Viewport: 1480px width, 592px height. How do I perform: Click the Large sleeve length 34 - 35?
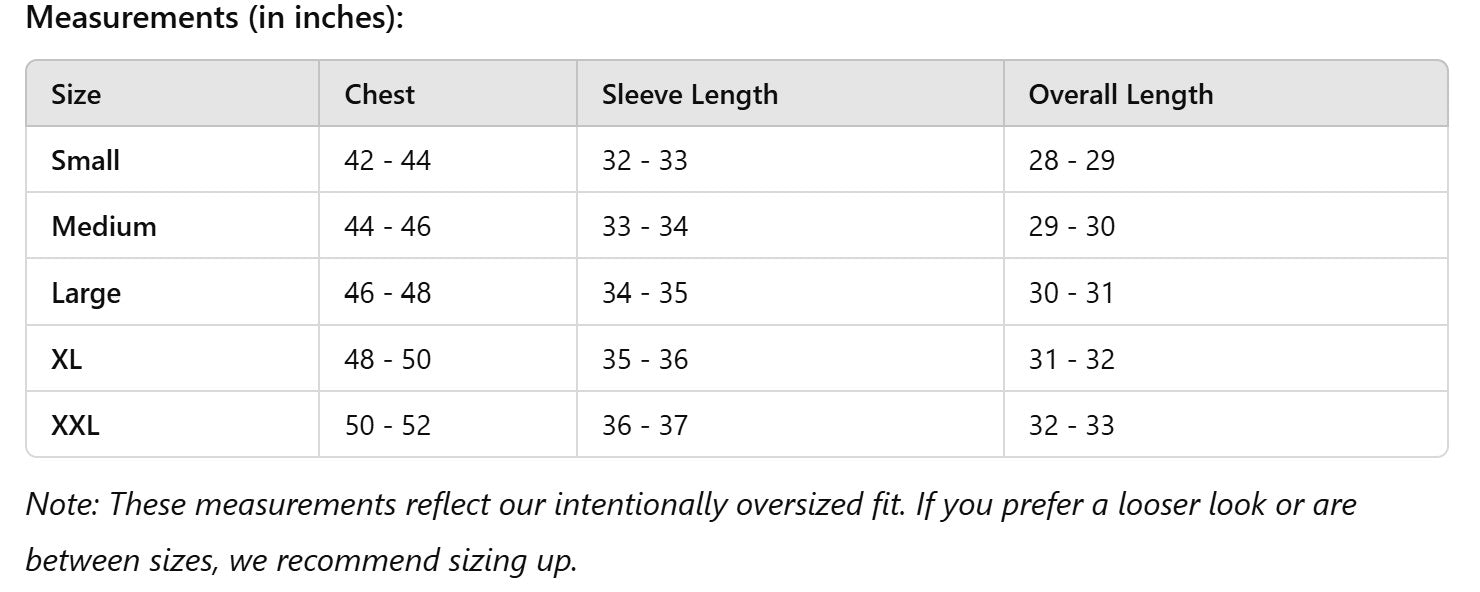click(x=644, y=293)
